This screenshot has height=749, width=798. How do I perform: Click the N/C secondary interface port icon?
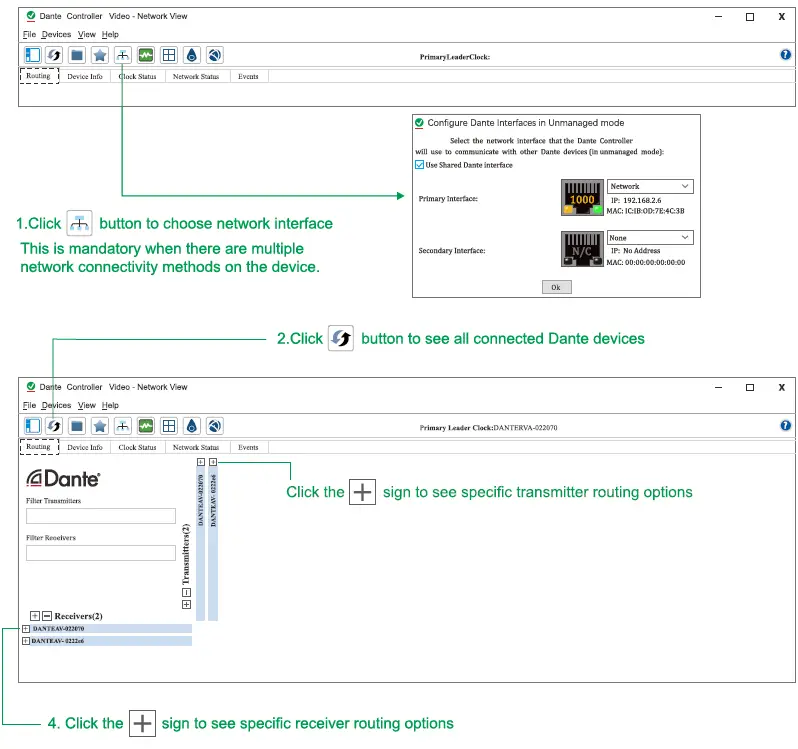point(582,249)
